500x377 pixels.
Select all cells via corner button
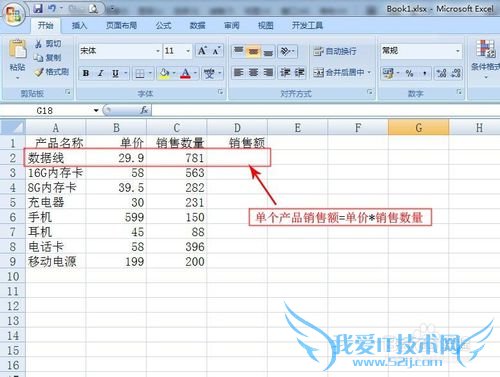click(x=13, y=128)
